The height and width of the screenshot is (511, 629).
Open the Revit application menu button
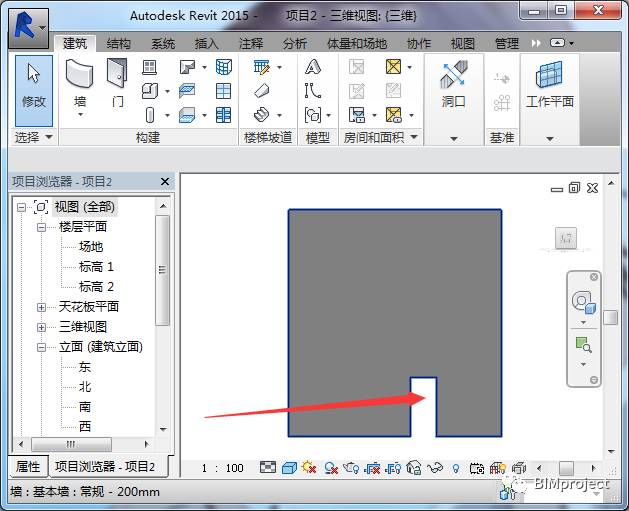[28, 28]
